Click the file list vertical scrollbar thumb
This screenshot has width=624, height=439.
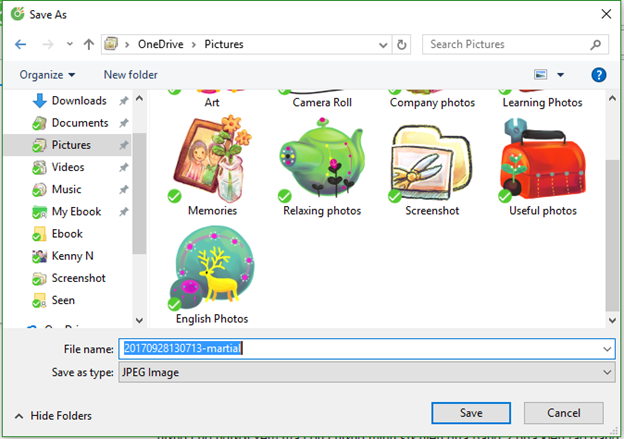612,235
